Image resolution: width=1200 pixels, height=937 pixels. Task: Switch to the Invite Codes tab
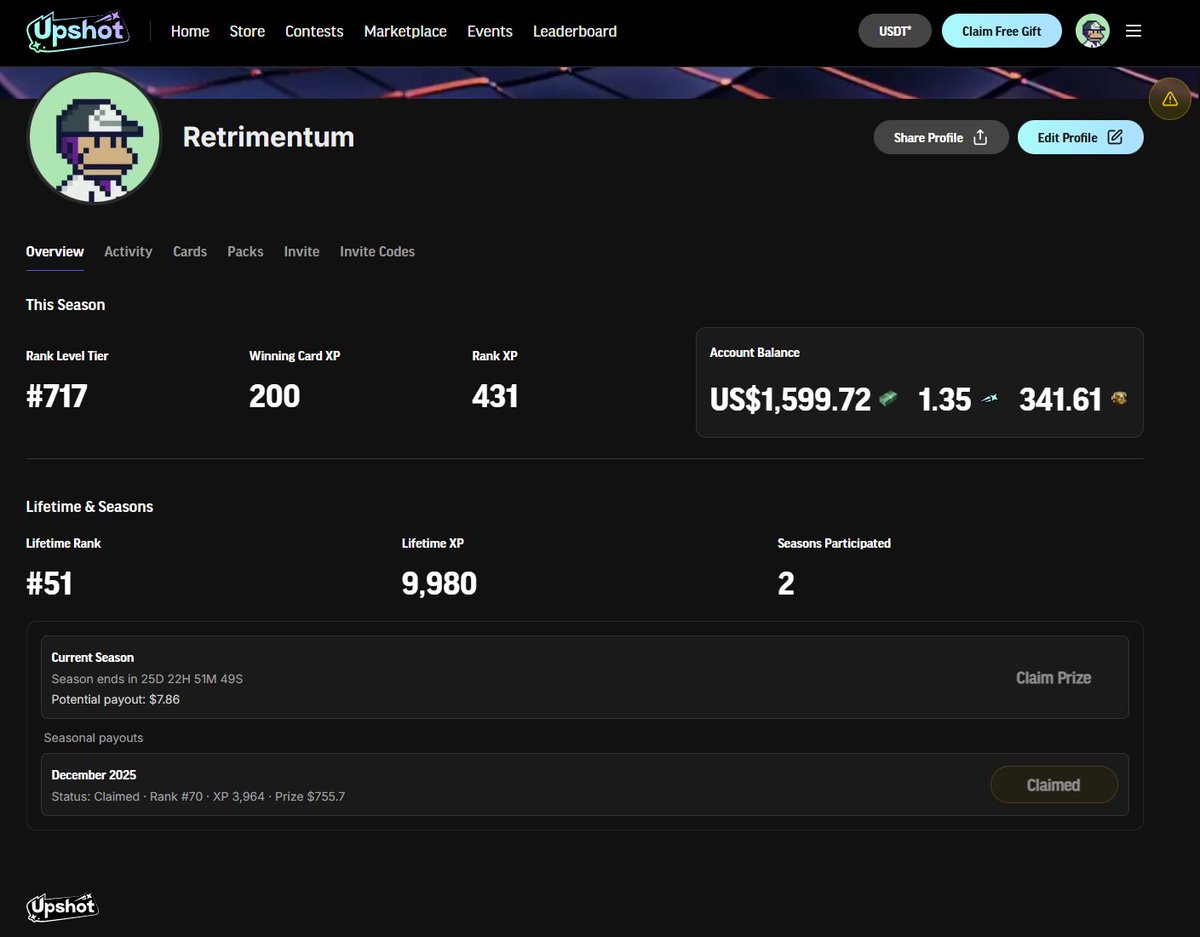pos(377,251)
